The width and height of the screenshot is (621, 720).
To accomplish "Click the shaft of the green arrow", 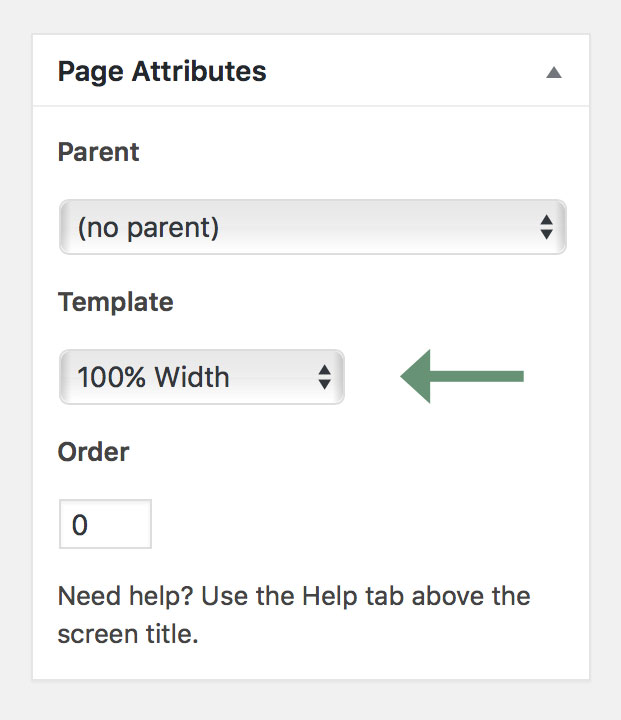I will [477, 377].
